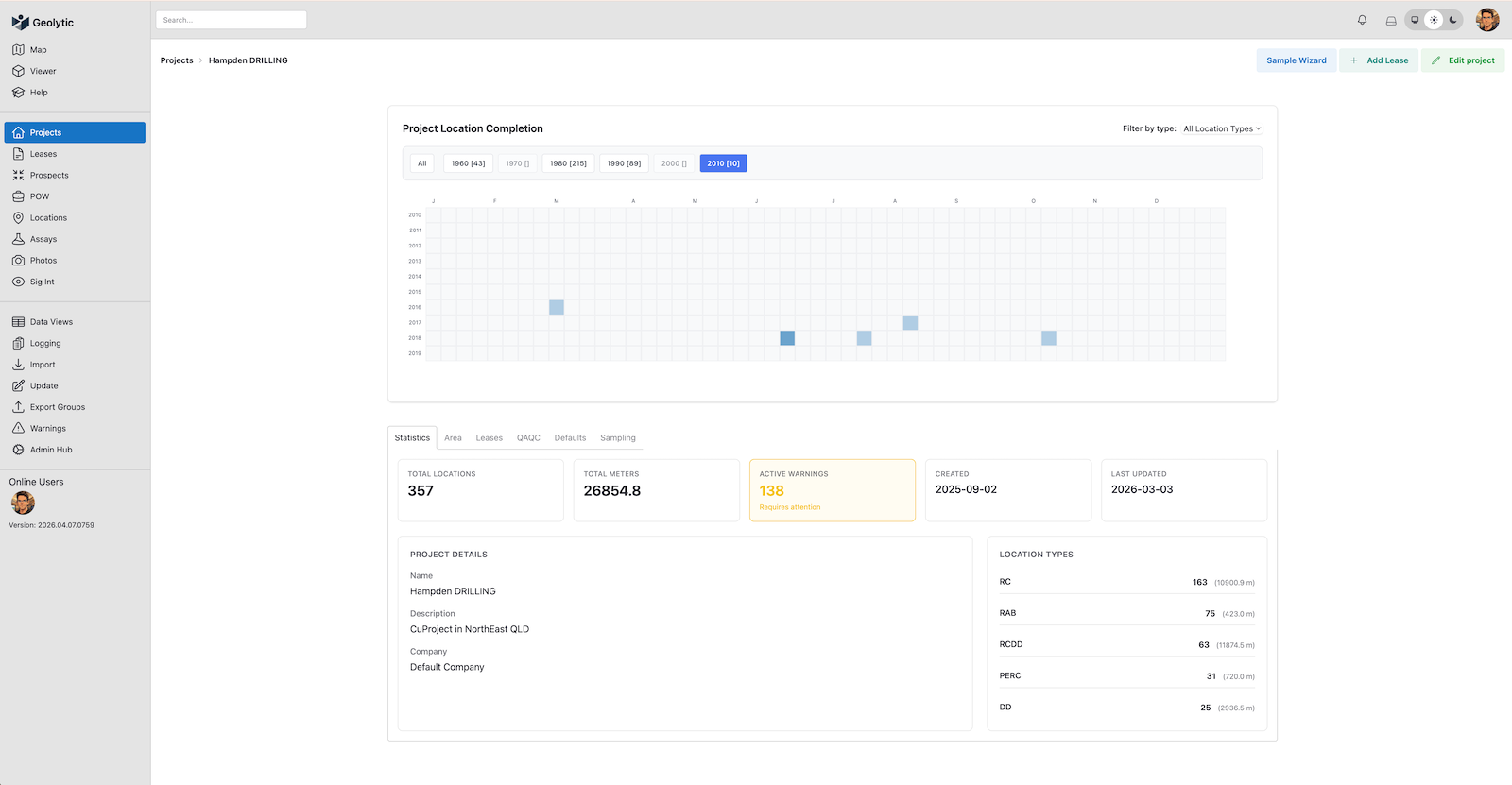
Task: Click the Total Locations 357 card
Action: 481,490
